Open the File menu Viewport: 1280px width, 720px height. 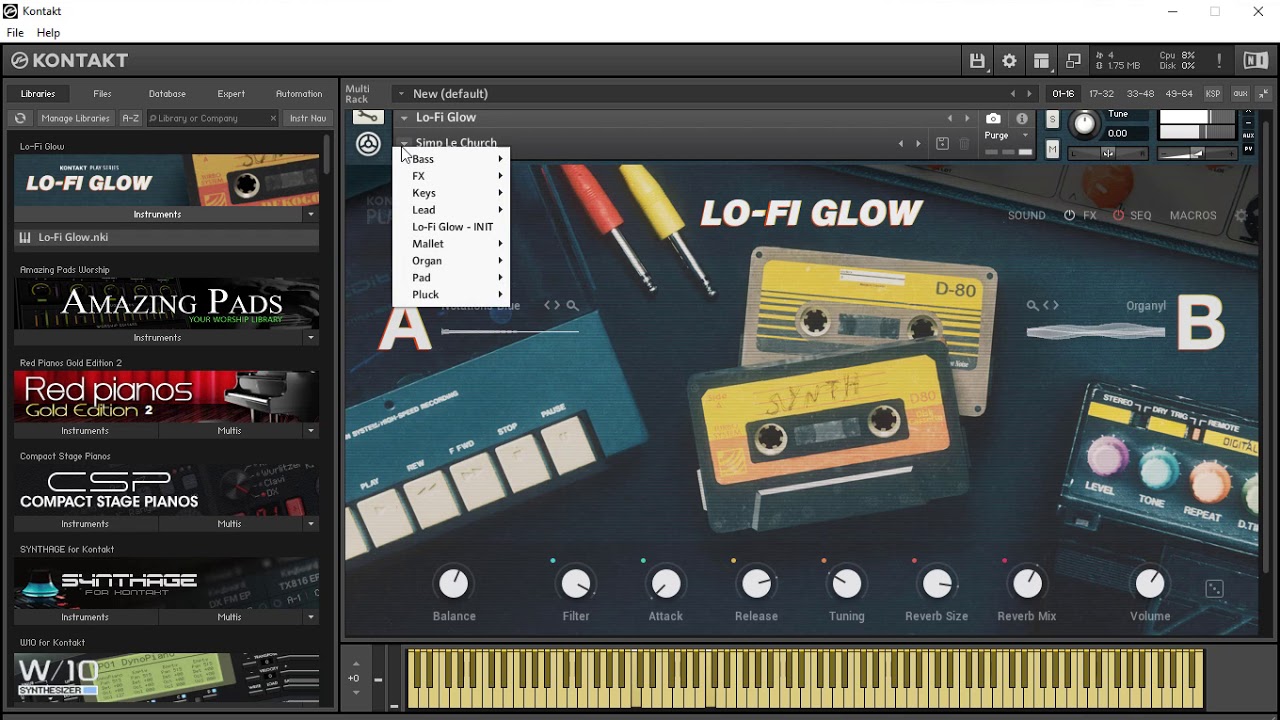point(15,33)
